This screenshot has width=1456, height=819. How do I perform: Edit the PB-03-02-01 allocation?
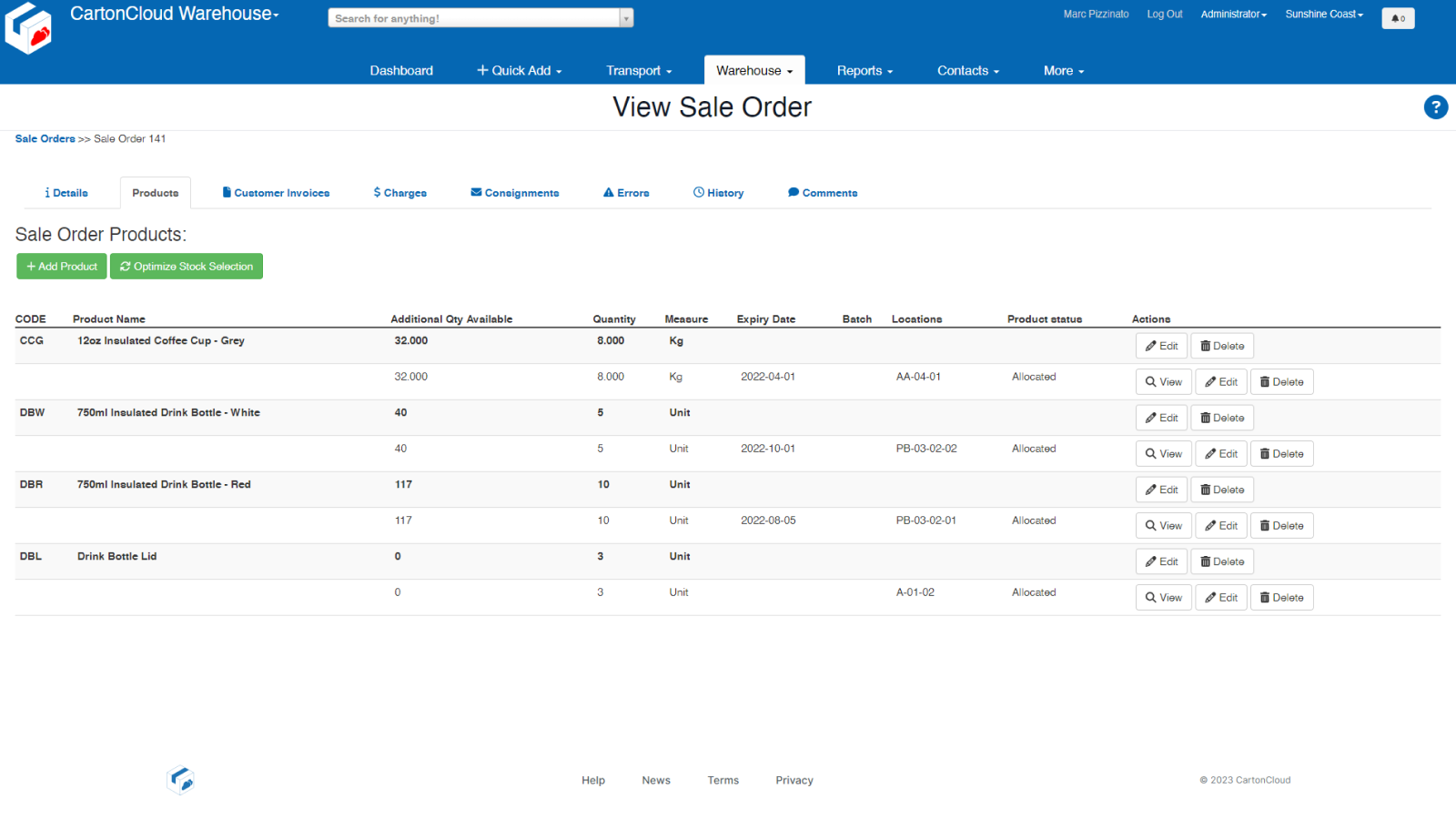[1221, 526]
